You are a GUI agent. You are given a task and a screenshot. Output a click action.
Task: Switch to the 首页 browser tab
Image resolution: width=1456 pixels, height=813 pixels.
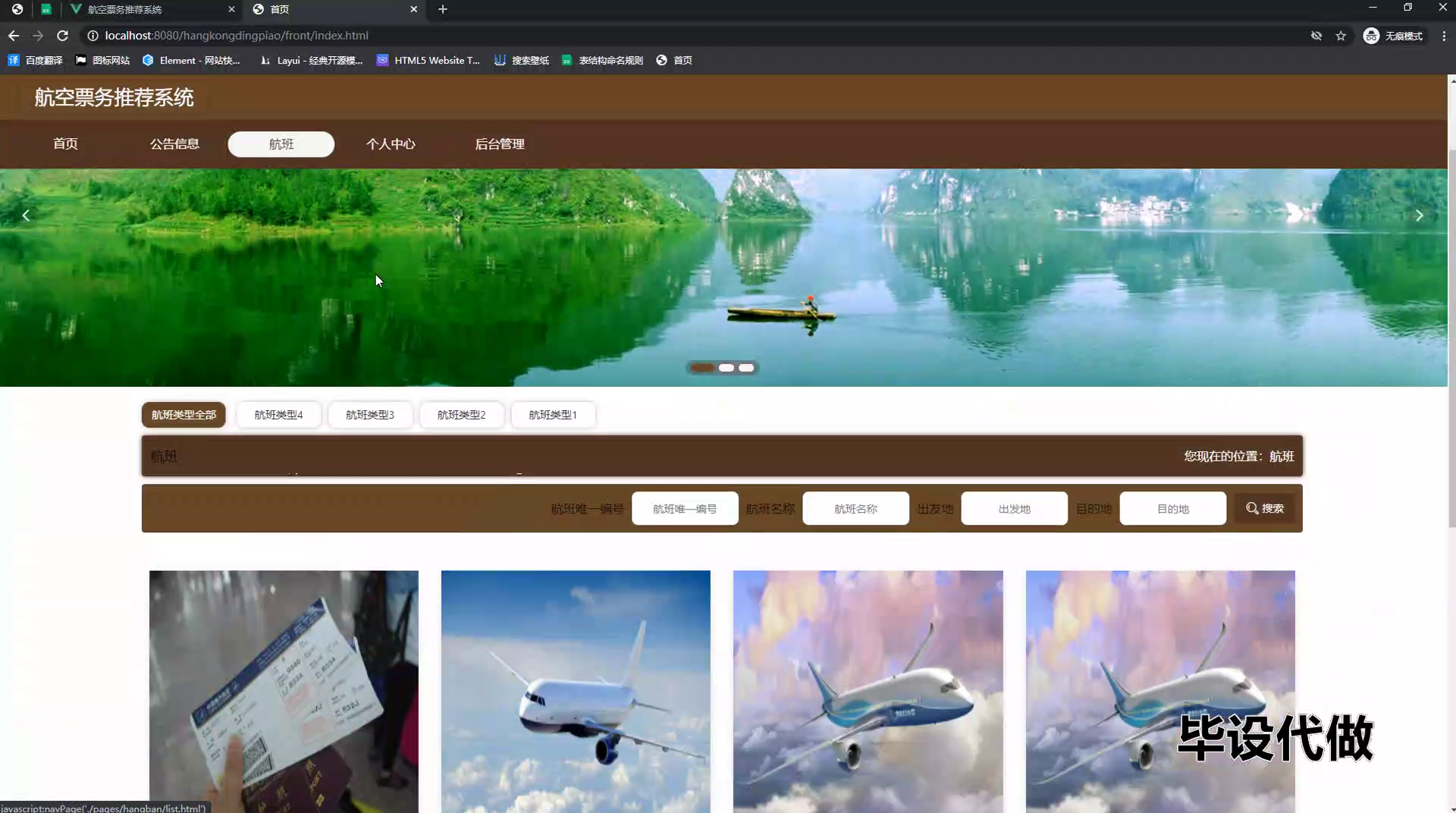pos(334,9)
